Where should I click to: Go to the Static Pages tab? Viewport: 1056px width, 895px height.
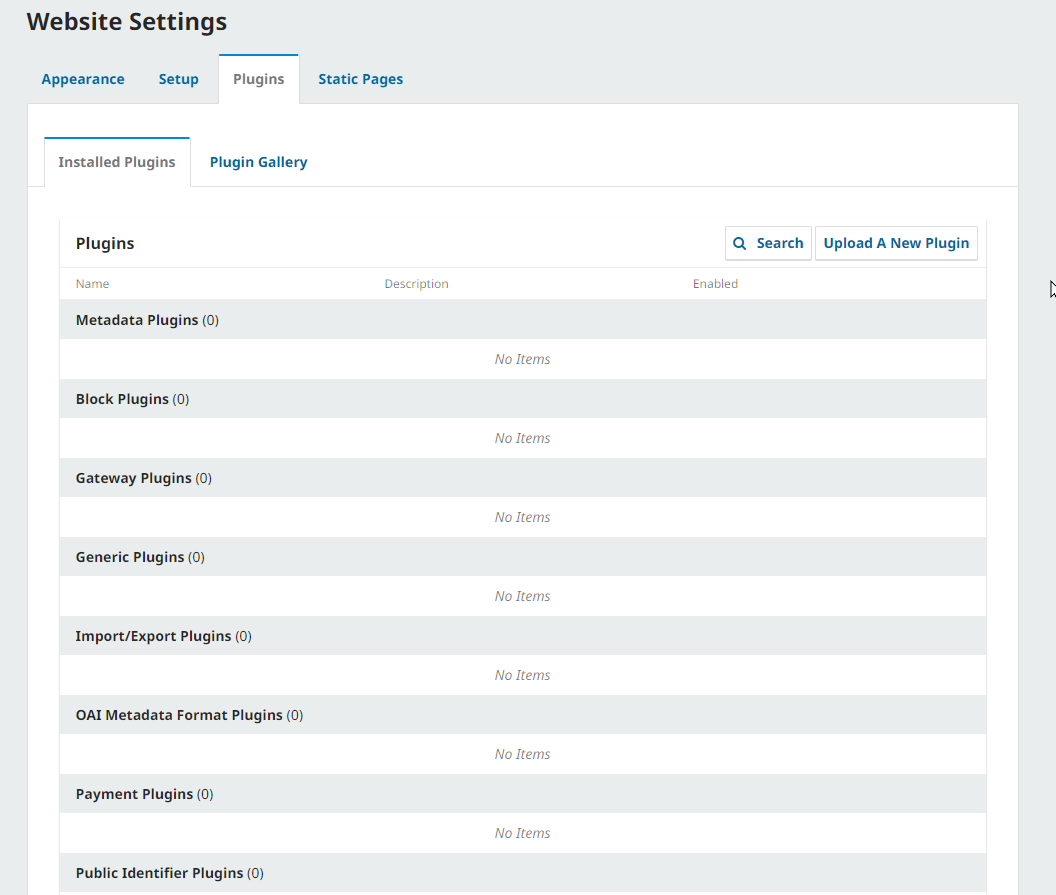[360, 79]
